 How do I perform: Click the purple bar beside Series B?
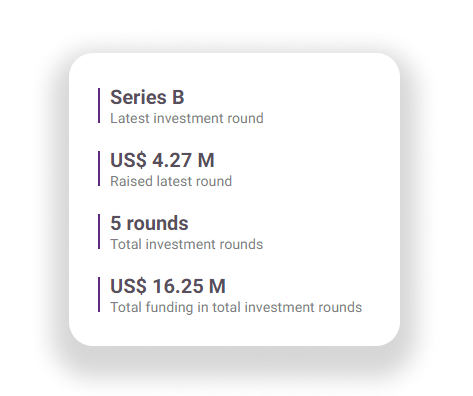(x=99, y=105)
